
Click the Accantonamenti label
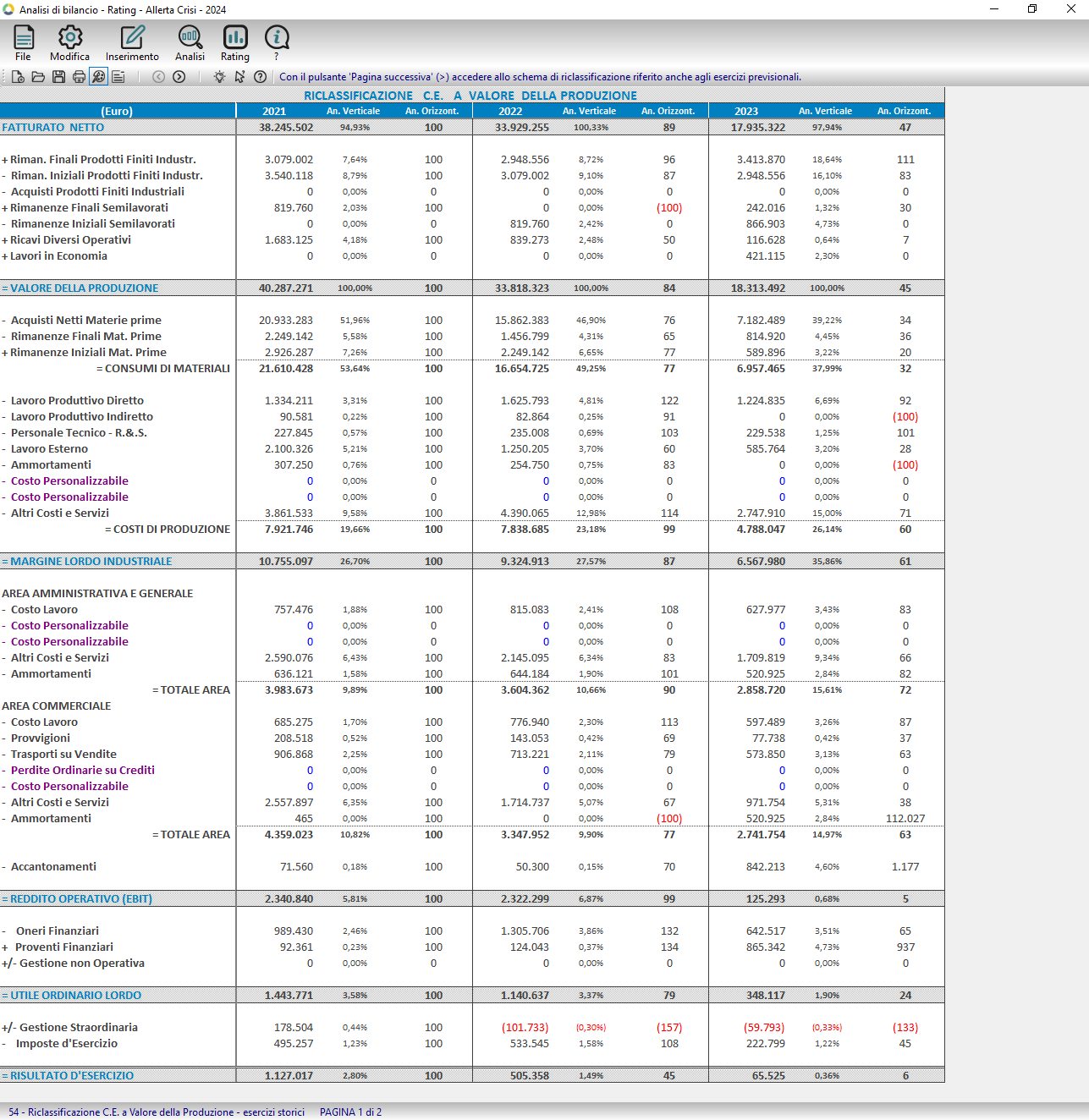click(x=53, y=867)
